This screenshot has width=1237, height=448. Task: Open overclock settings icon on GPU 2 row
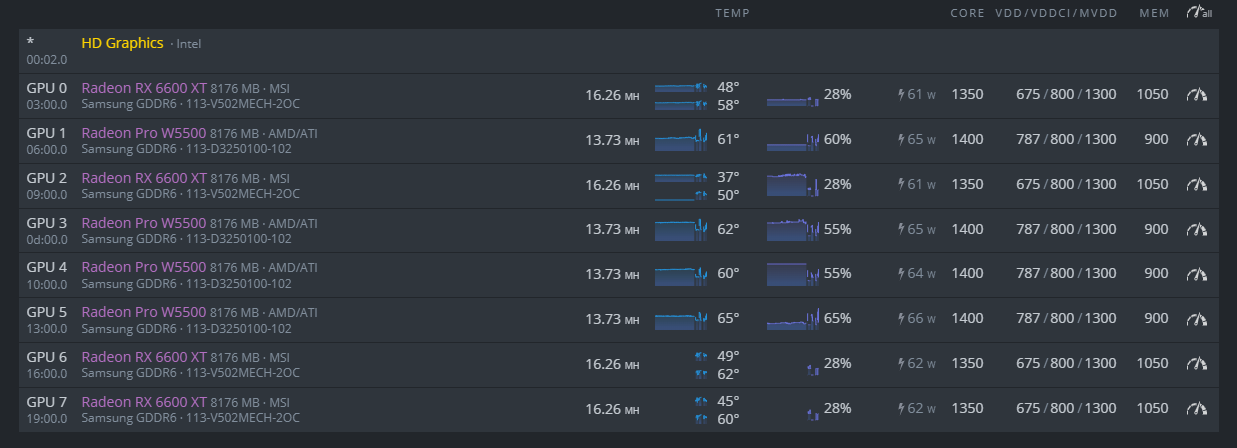click(x=1197, y=185)
